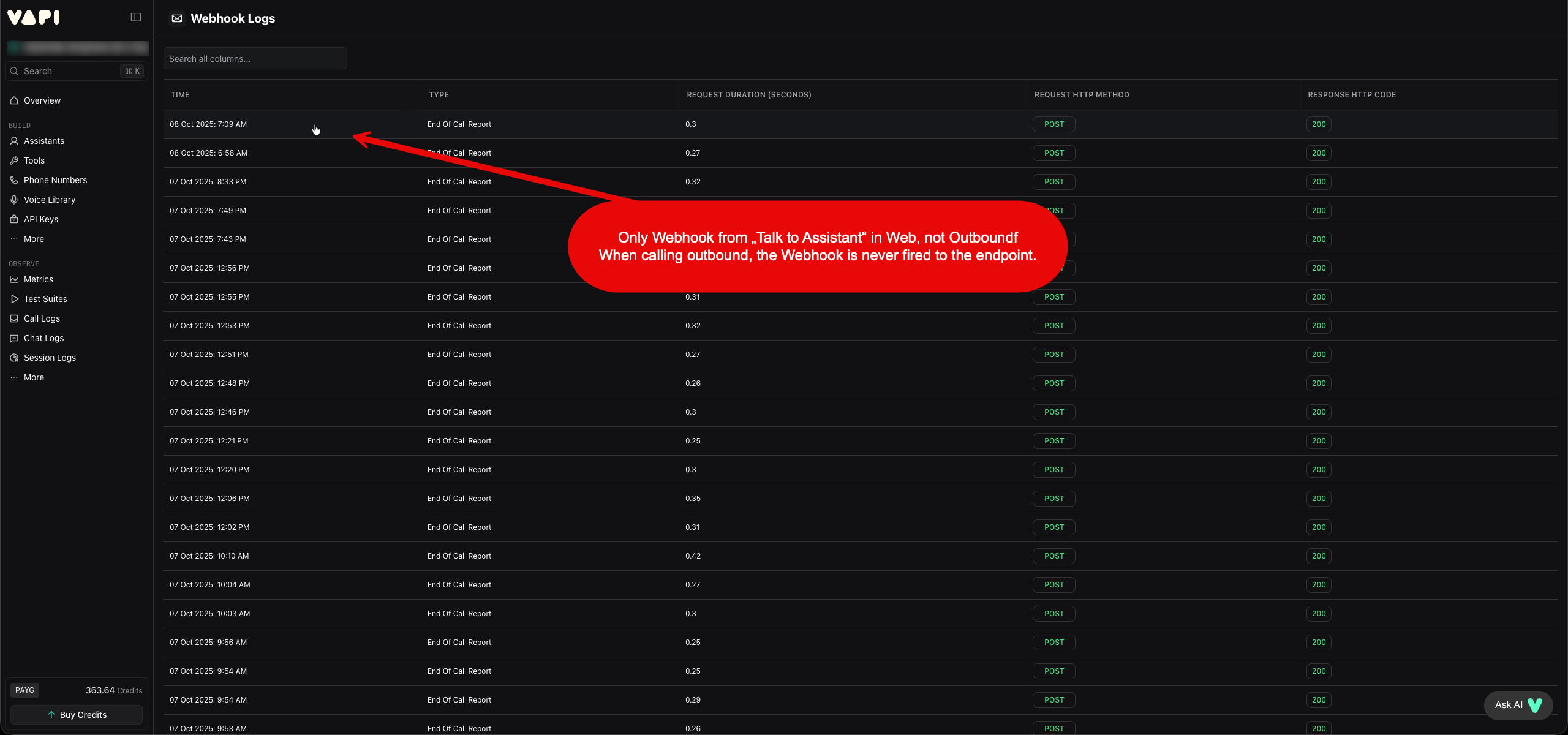1568x735 pixels.
Task: Collapse the sidebar with the panel icon
Action: pyautogui.click(x=136, y=17)
